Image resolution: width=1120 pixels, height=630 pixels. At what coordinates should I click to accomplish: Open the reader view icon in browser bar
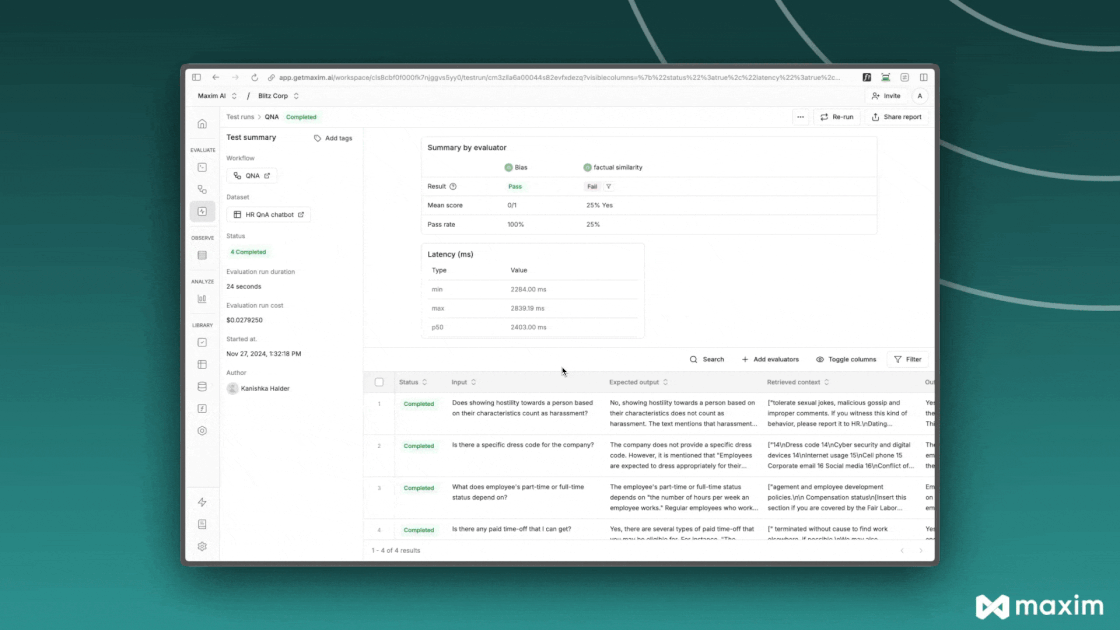click(x=904, y=77)
